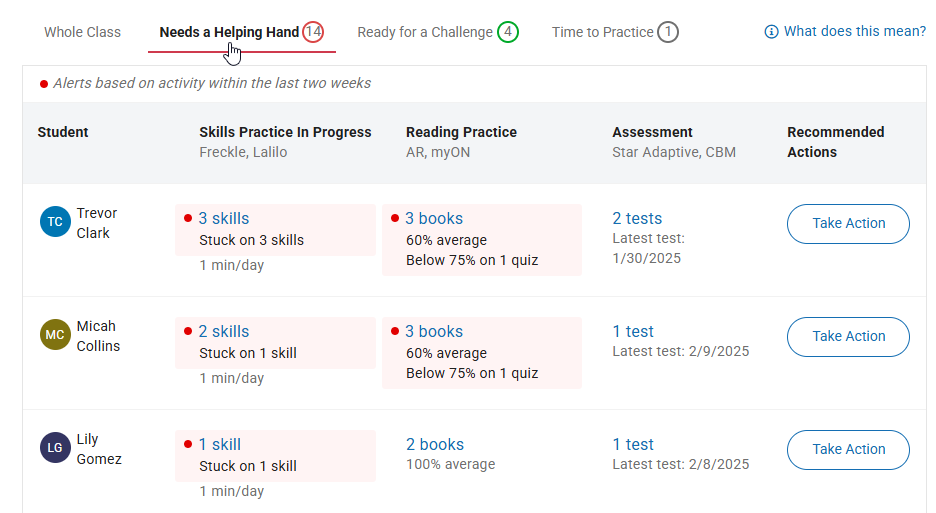Open Trevor Clark's 2 tests link
The image size is (936, 513).
point(637,219)
